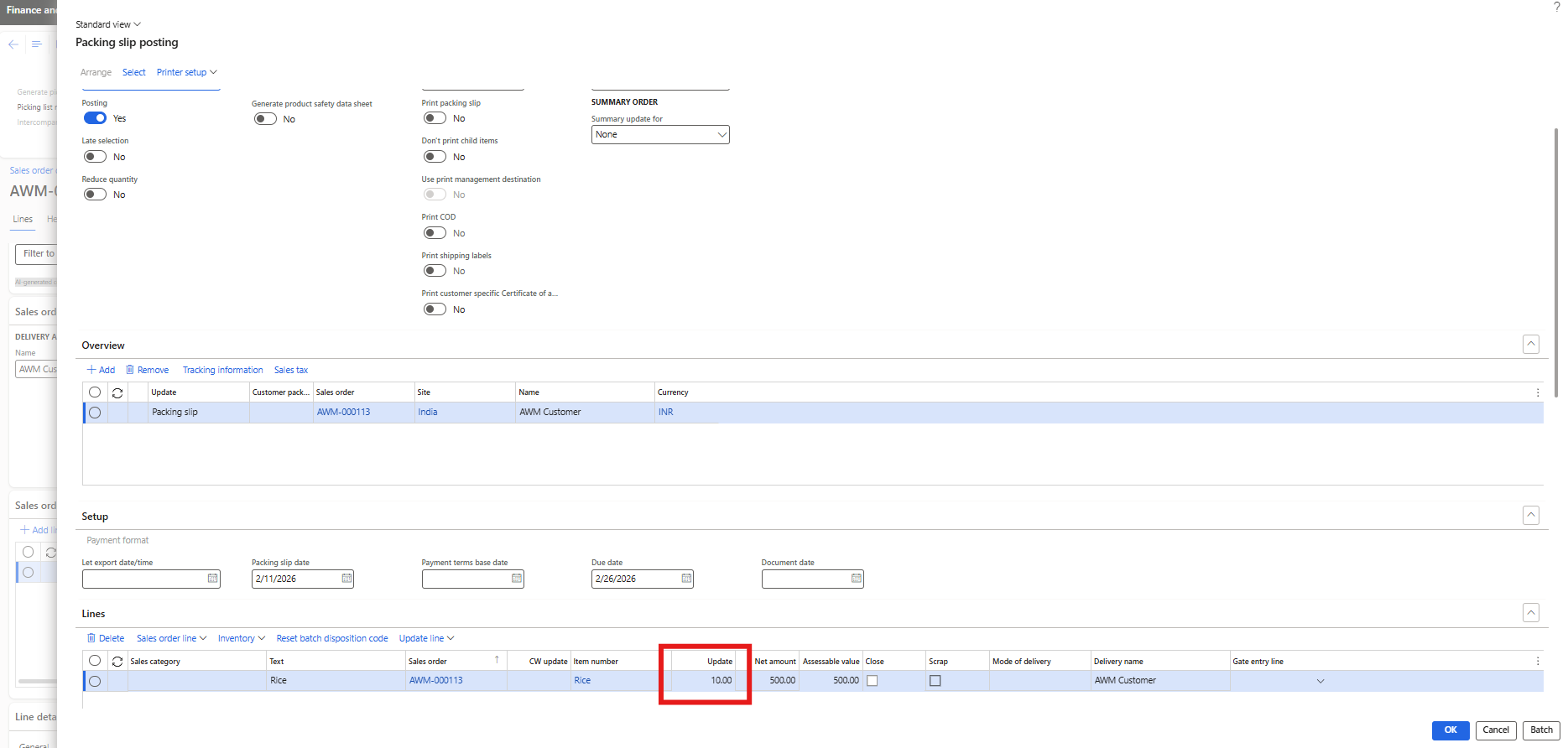Turn off the Posting toggle
The width and height of the screenshot is (1568, 748).
tap(95, 118)
